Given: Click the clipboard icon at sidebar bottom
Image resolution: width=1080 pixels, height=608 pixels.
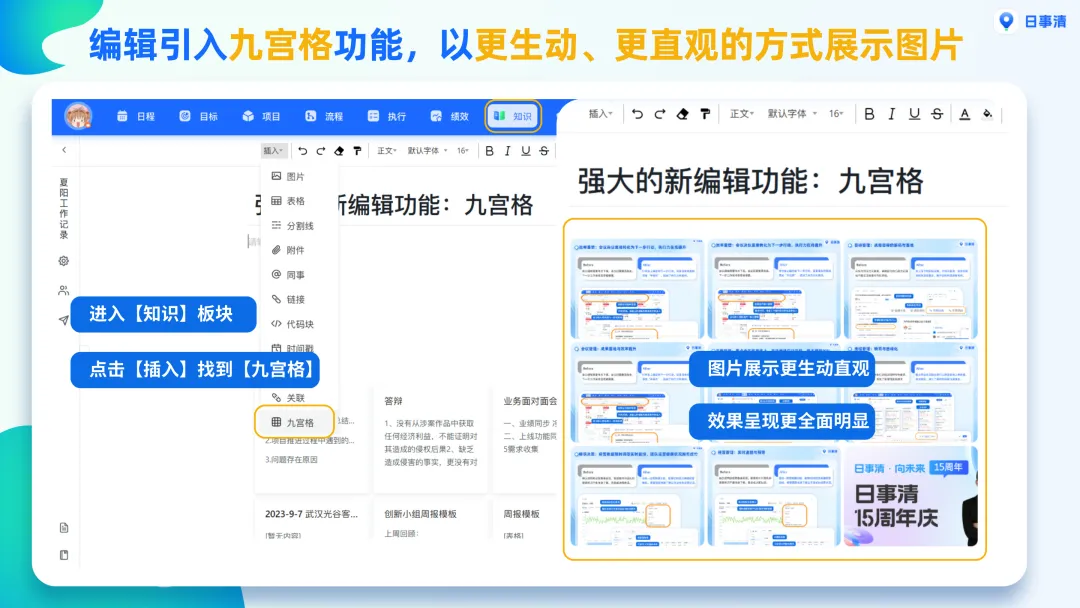Looking at the screenshot, I should (x=63, y=555).
